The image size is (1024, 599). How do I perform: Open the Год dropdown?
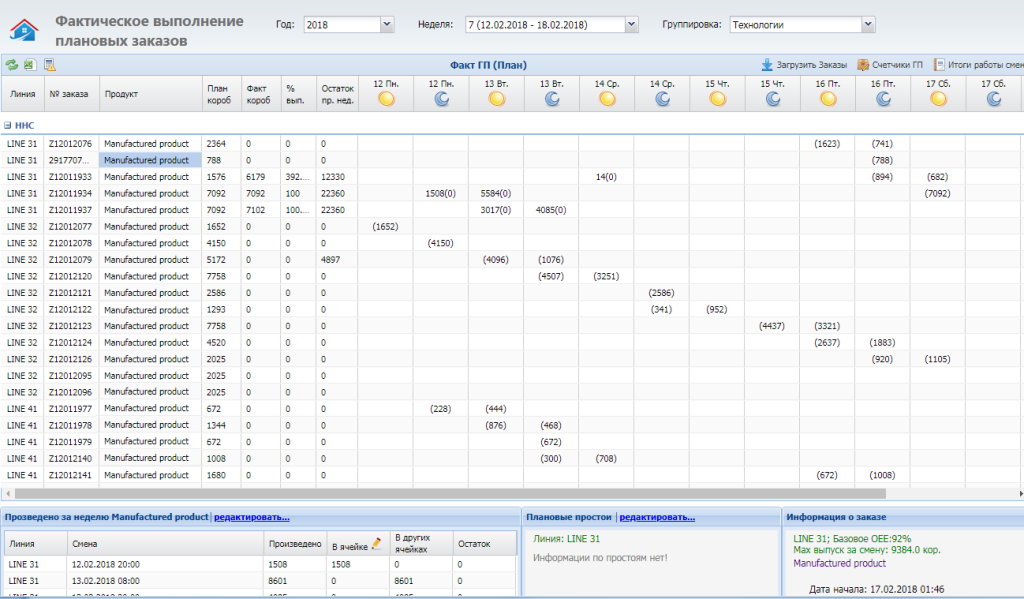pos(386,24)
